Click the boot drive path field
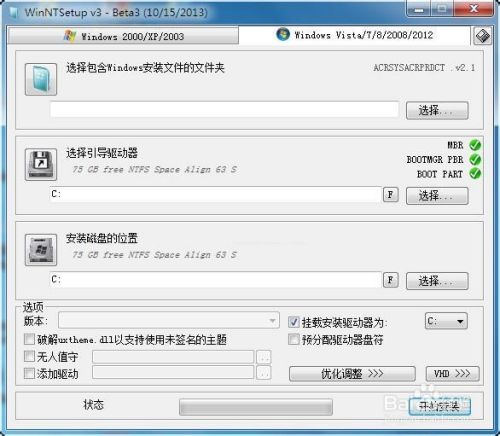Viewport: 500px width, 436px height. tap(215, 195)
